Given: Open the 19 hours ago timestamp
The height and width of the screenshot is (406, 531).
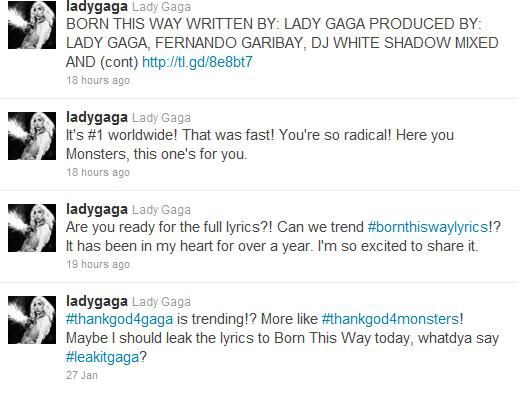Looking at the screenshot, I should click(x=98, y=264).
